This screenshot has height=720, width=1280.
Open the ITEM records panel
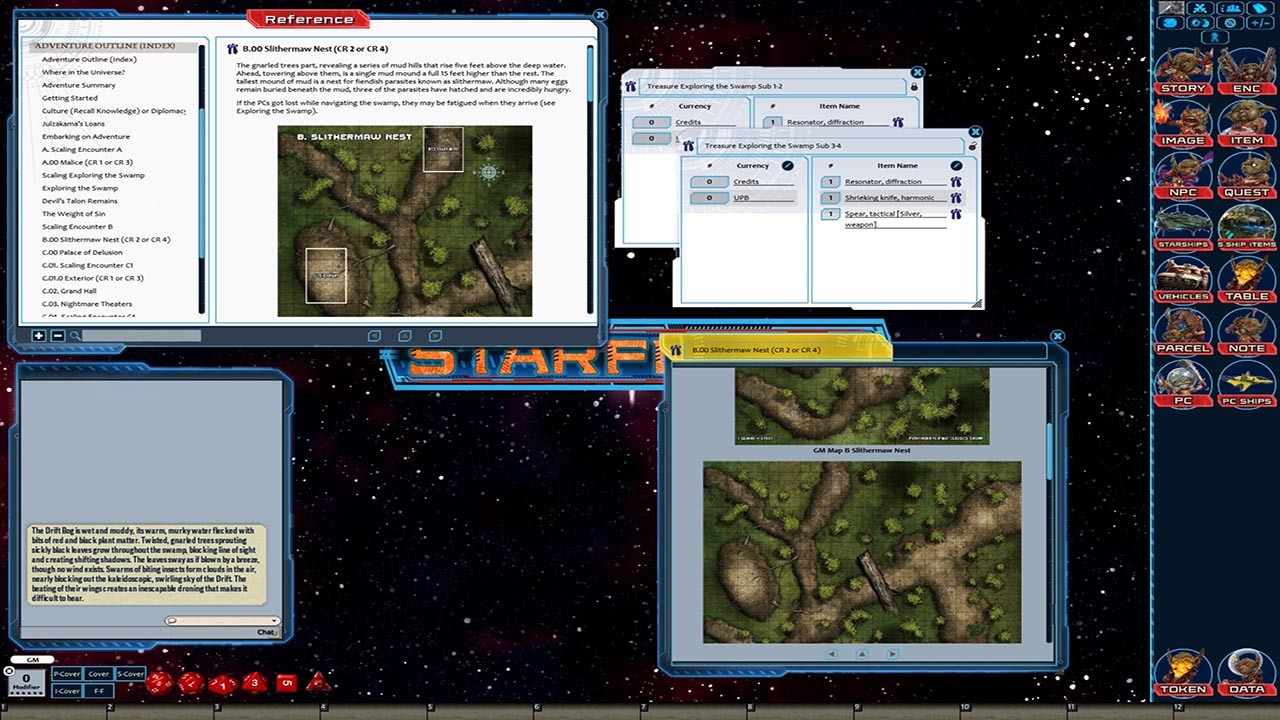pos(1246,140)
